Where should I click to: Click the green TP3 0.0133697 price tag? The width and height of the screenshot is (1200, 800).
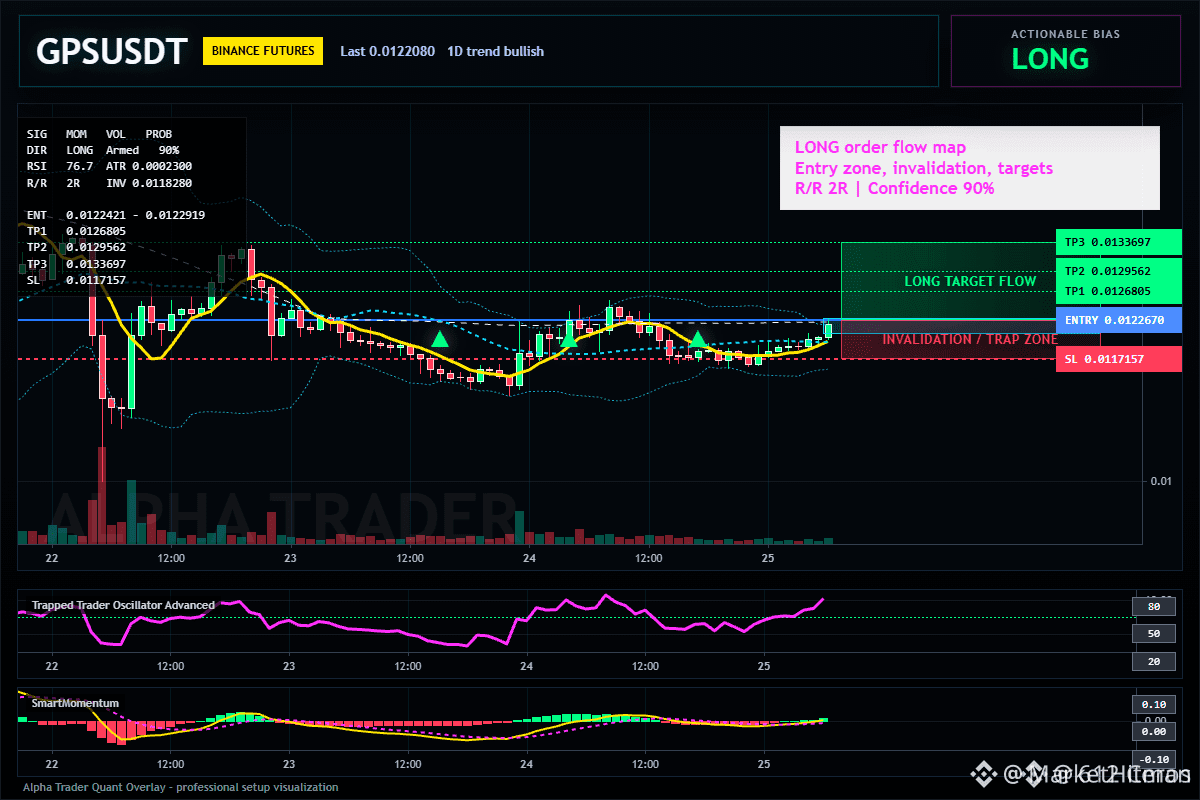[x=1119, y=242]
